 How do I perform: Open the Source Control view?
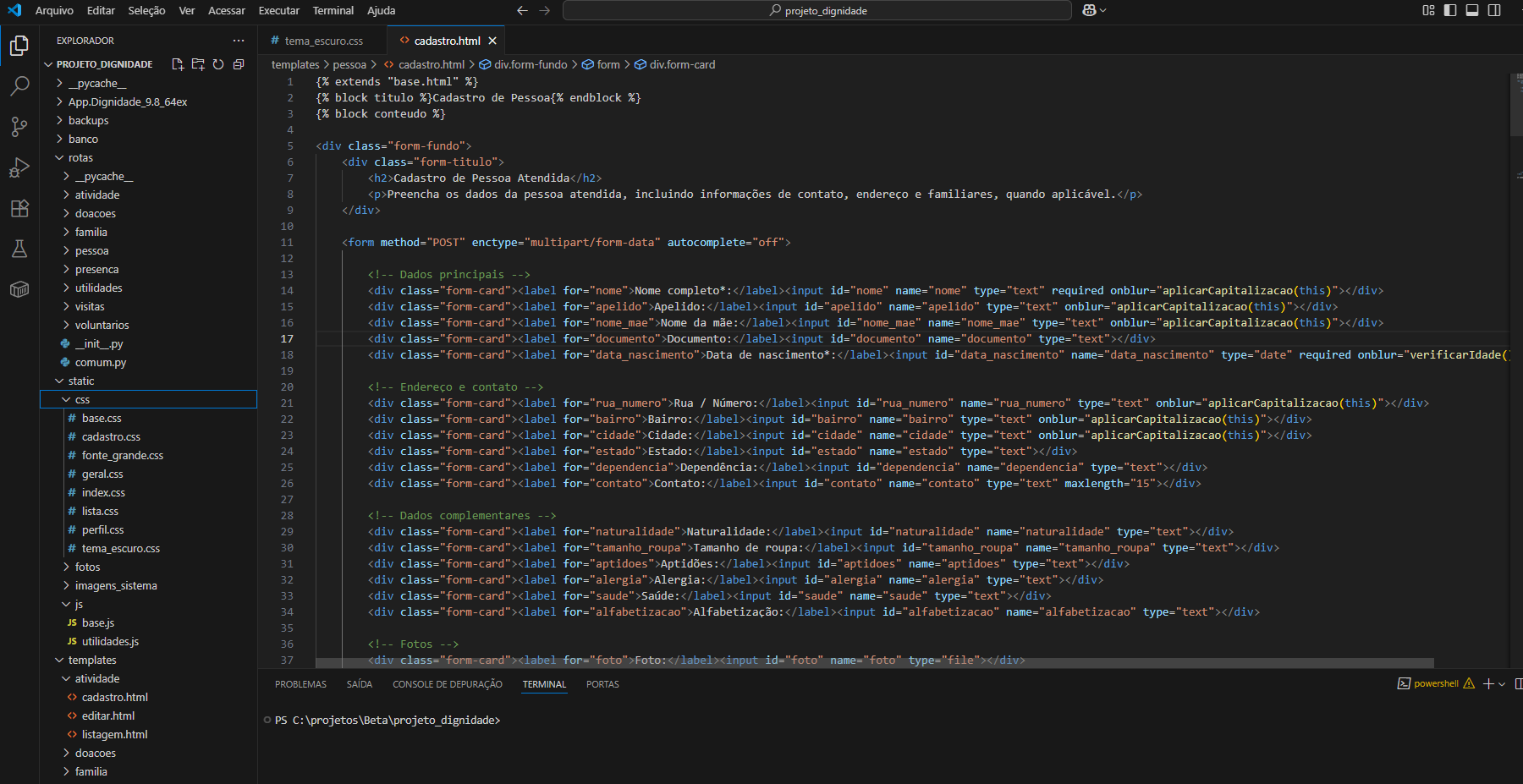click(x=19, y=126)
